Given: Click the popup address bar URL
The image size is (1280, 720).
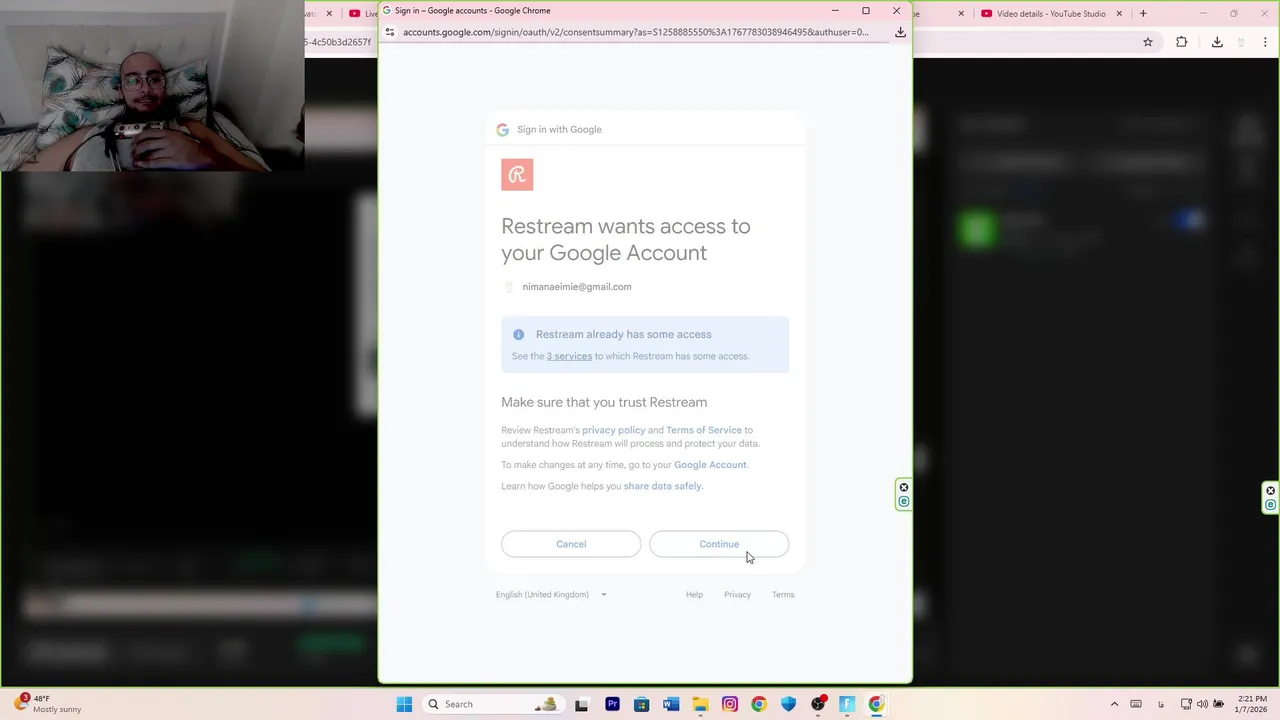Looking at the screenshot, I should click(636, 32).
